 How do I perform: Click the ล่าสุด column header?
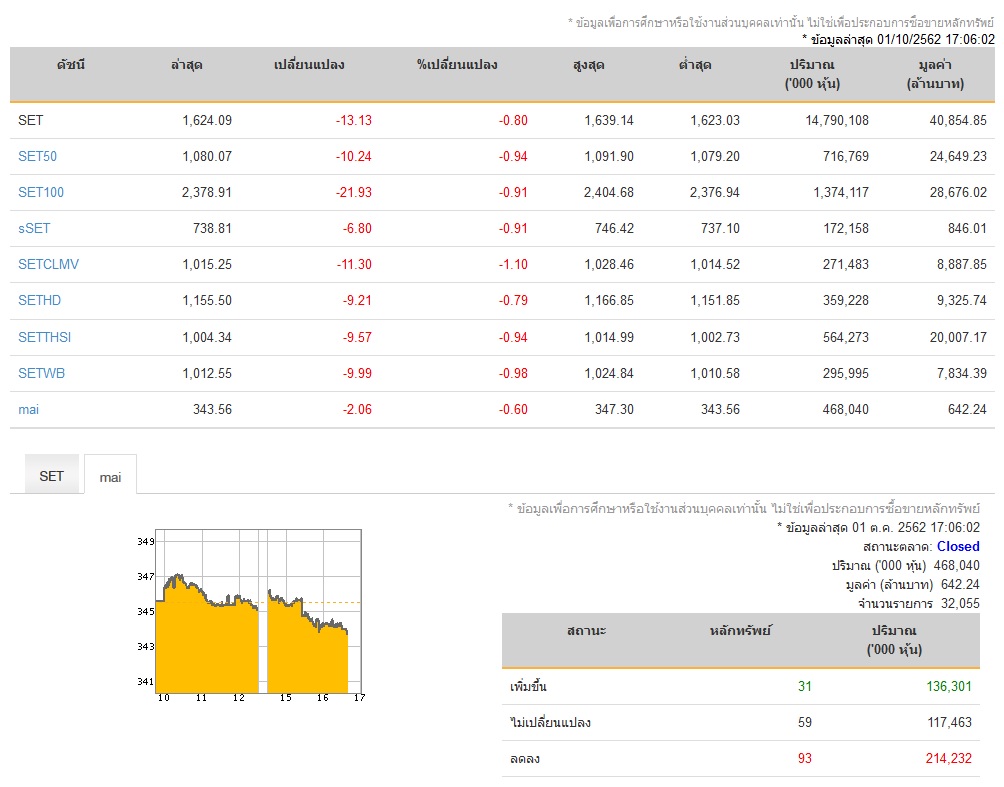point(186,65)
